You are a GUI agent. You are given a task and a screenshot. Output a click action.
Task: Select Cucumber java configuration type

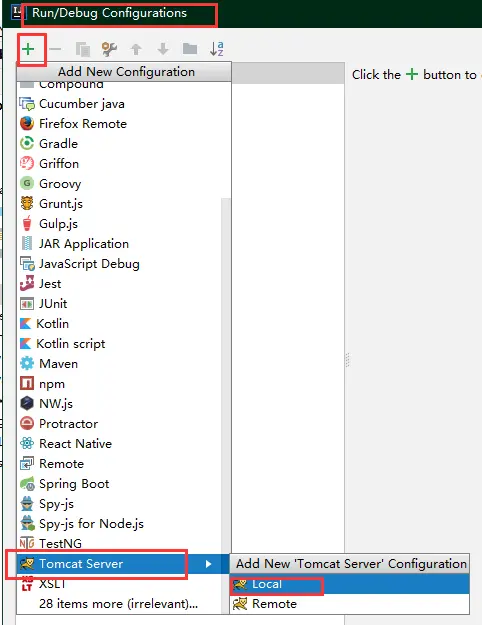[x=124, y=104]
